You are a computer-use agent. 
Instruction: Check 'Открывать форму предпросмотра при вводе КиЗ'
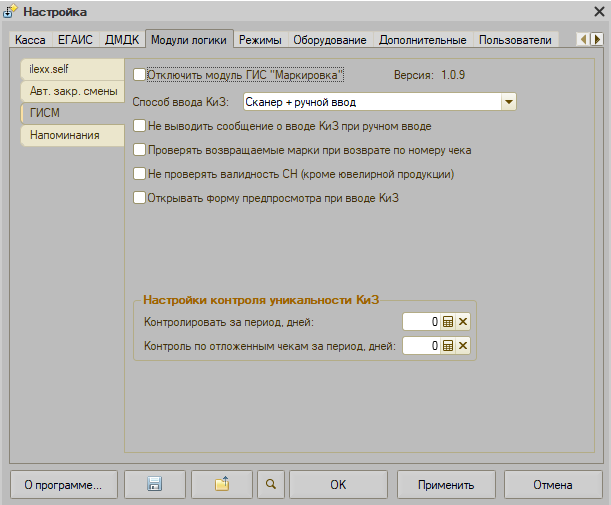click(x=140, y=198)
